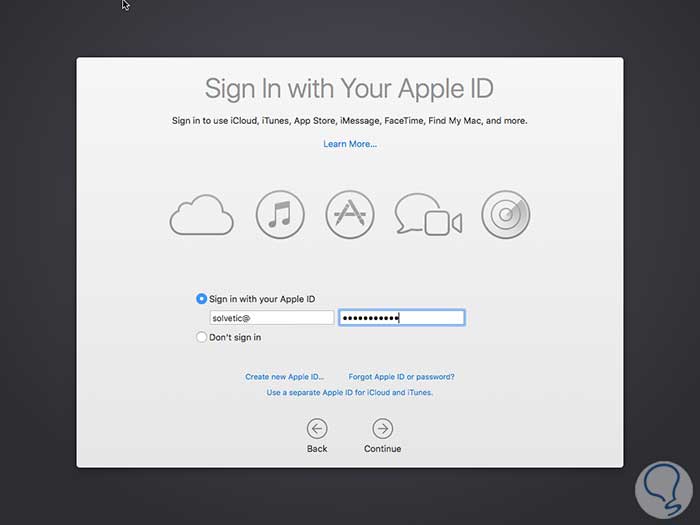
Task: Click the 'Sign in to use iCloud, iTunes' description text
Action: tap(350, 121)
